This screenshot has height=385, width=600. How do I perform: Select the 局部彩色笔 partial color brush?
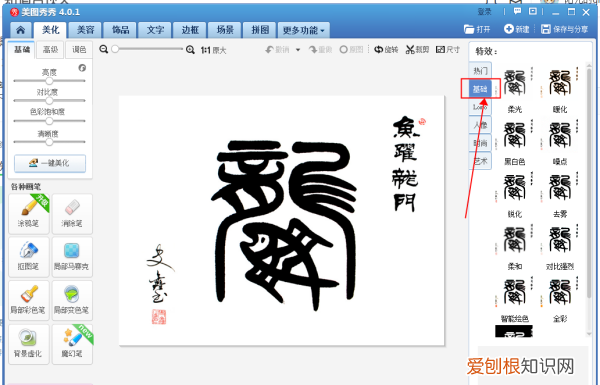coord(29,300)
